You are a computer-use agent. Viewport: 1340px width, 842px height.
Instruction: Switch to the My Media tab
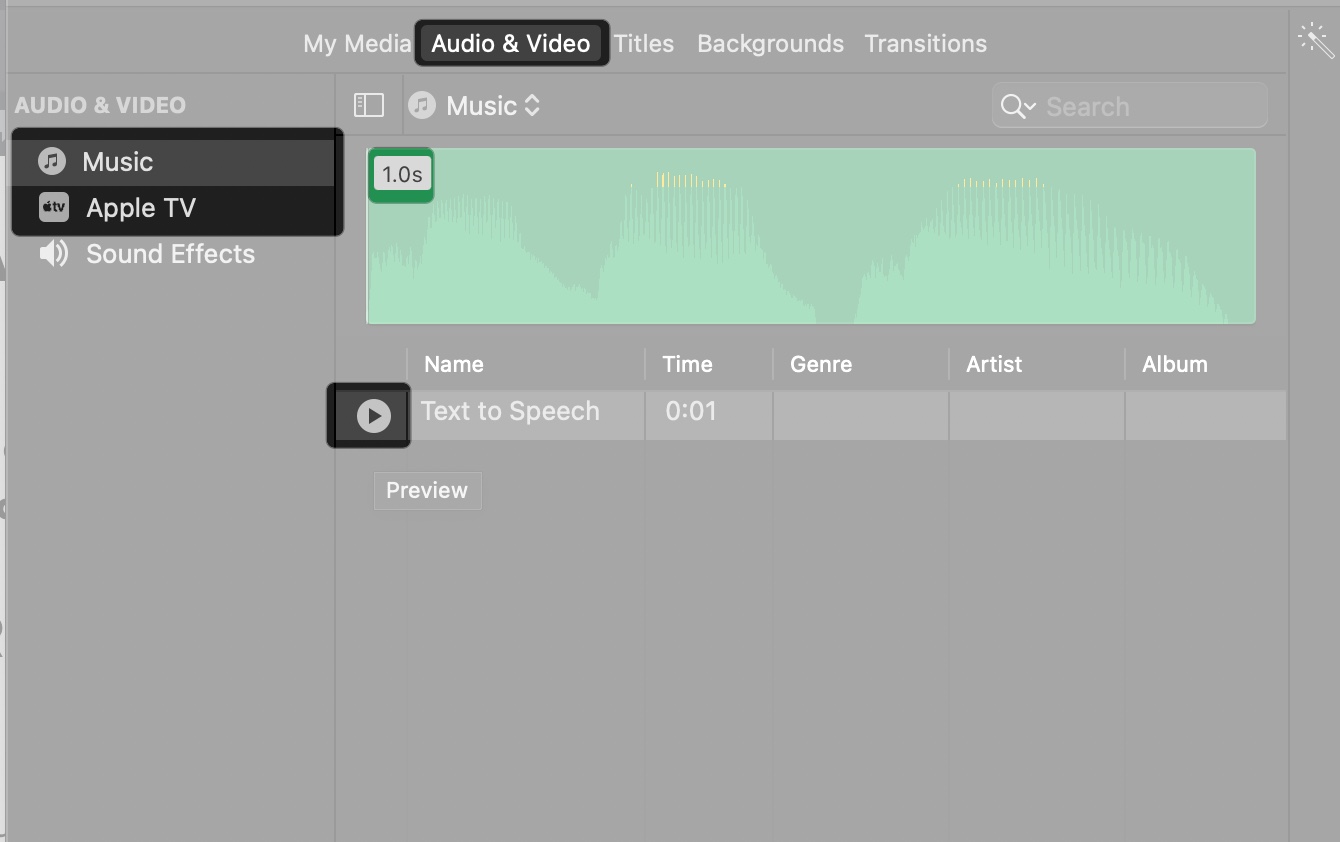(x=356, y=43)
